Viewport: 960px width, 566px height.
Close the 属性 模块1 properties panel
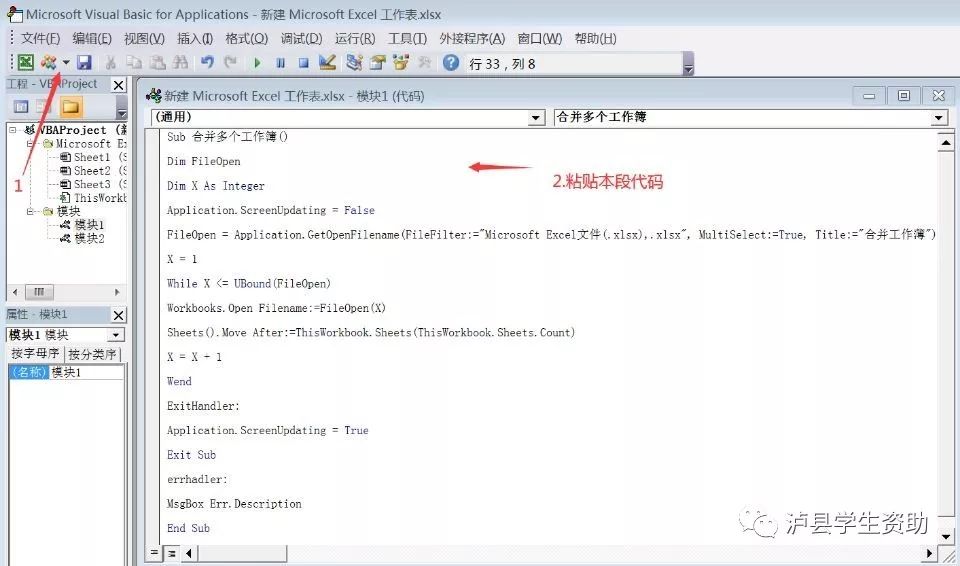[119, 315]
